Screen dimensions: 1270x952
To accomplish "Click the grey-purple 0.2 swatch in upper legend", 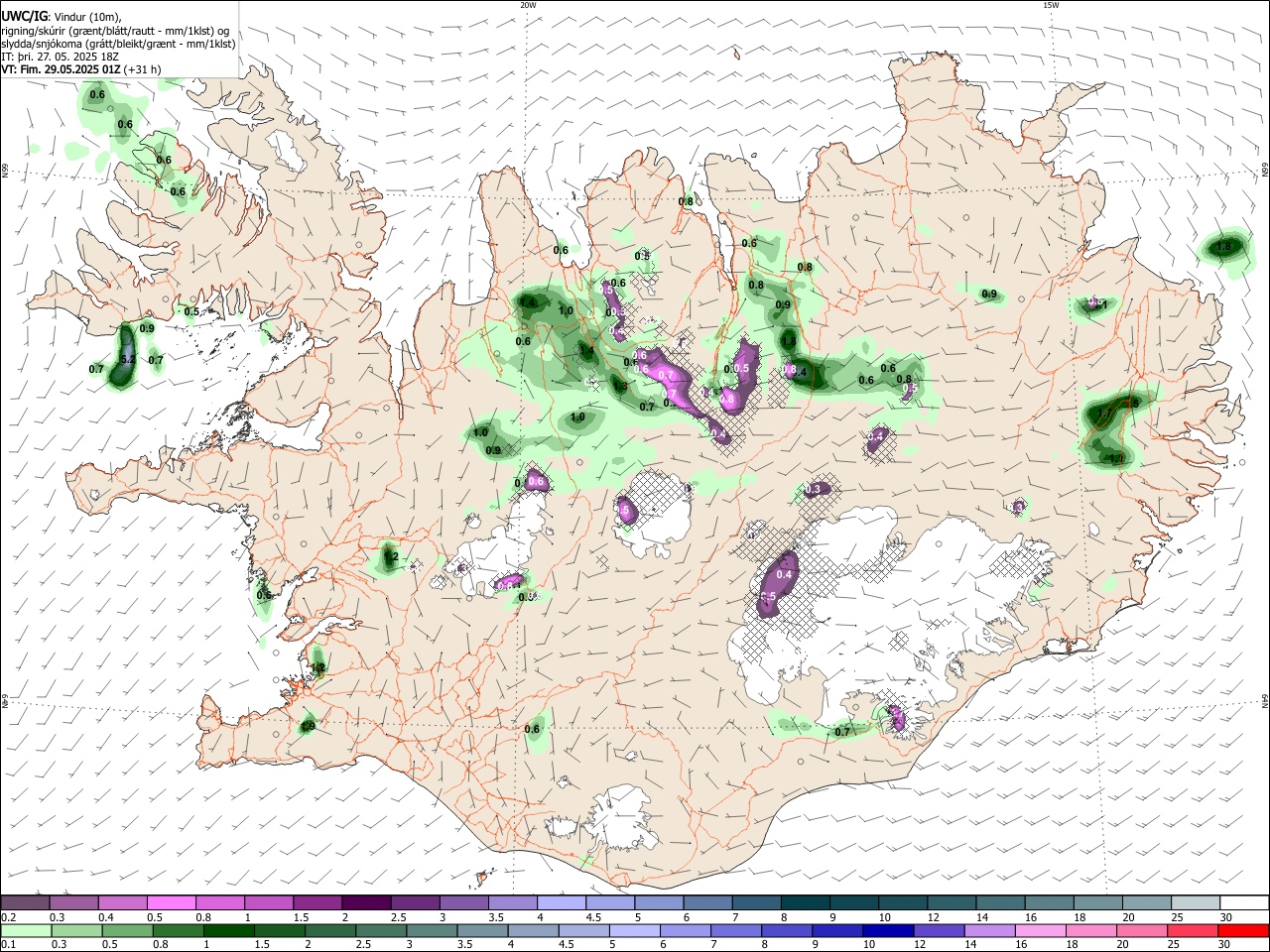I will pos(26,903).
